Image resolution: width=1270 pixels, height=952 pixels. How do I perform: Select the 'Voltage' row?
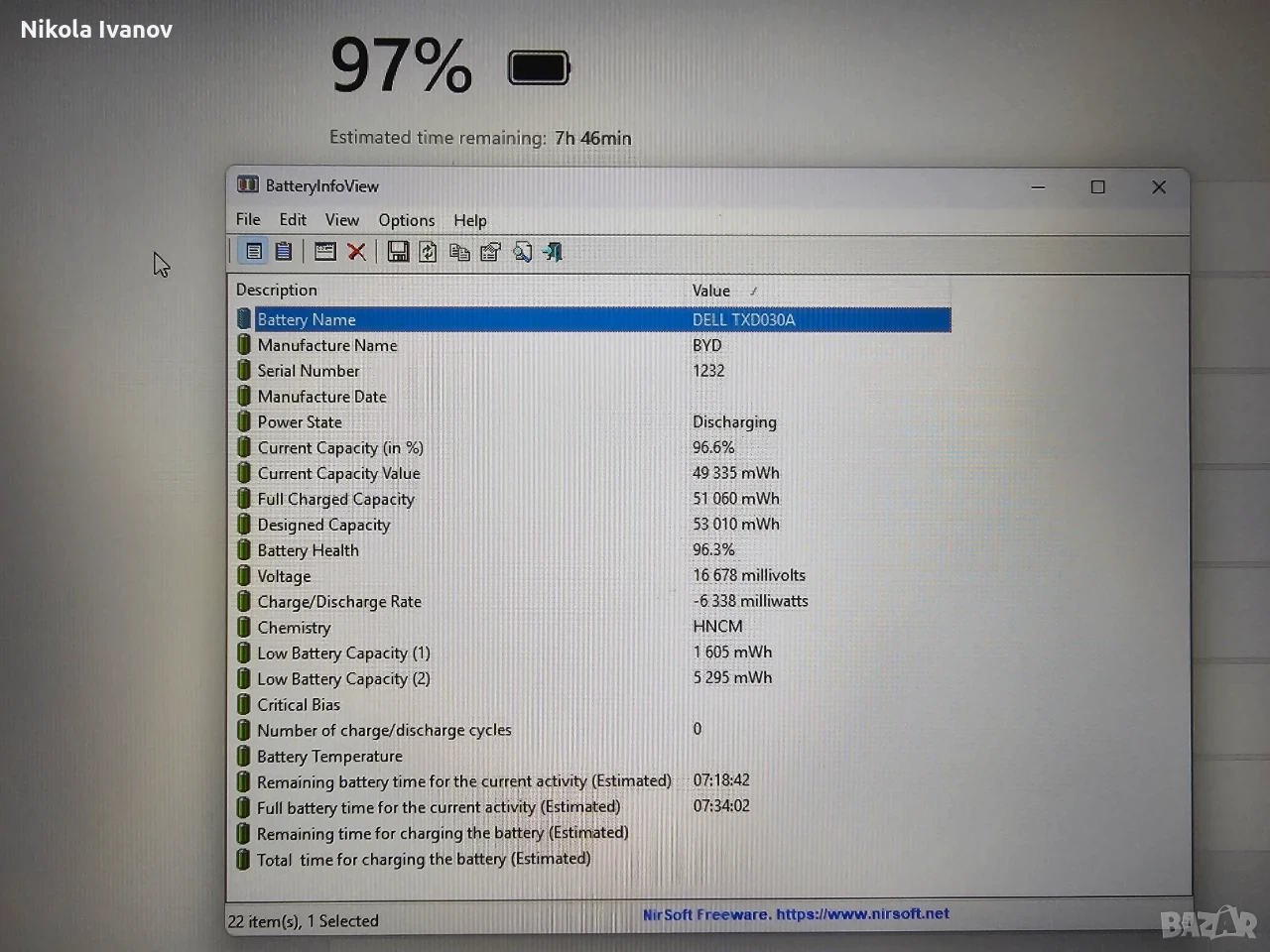point(593,576)
